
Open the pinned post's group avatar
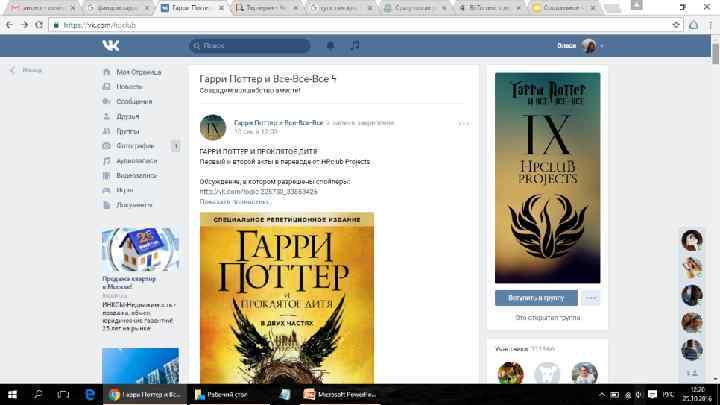pos(213,127)
